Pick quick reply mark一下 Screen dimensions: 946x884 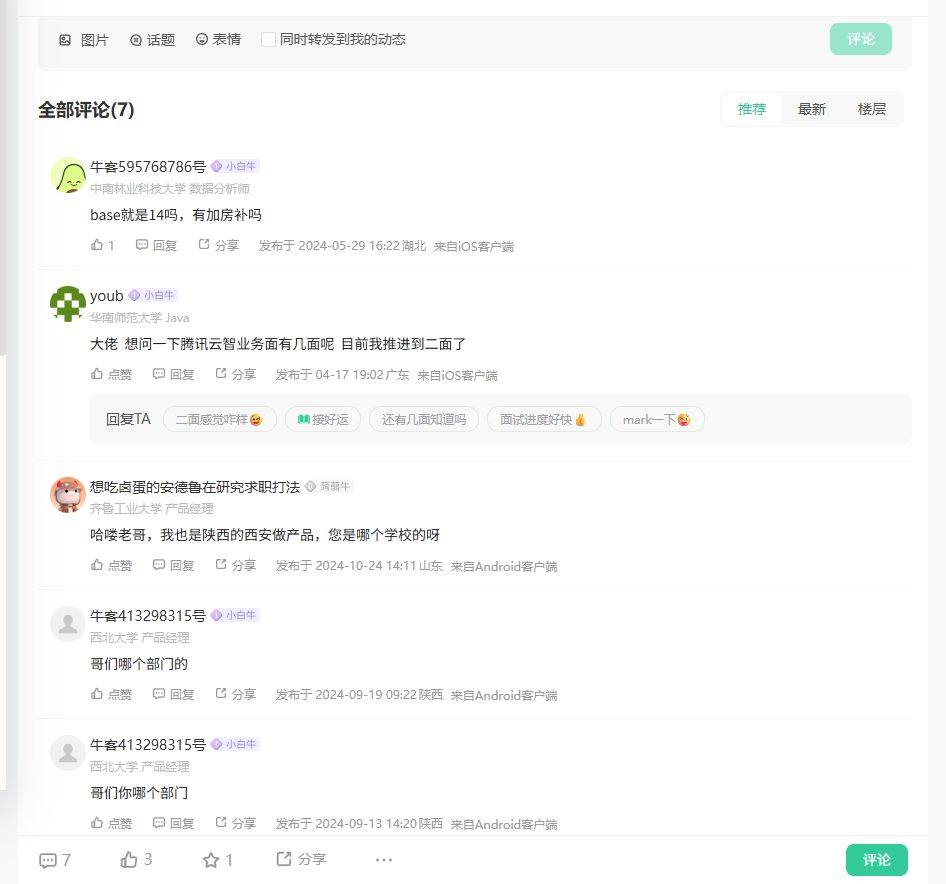(x=657, y=419)
